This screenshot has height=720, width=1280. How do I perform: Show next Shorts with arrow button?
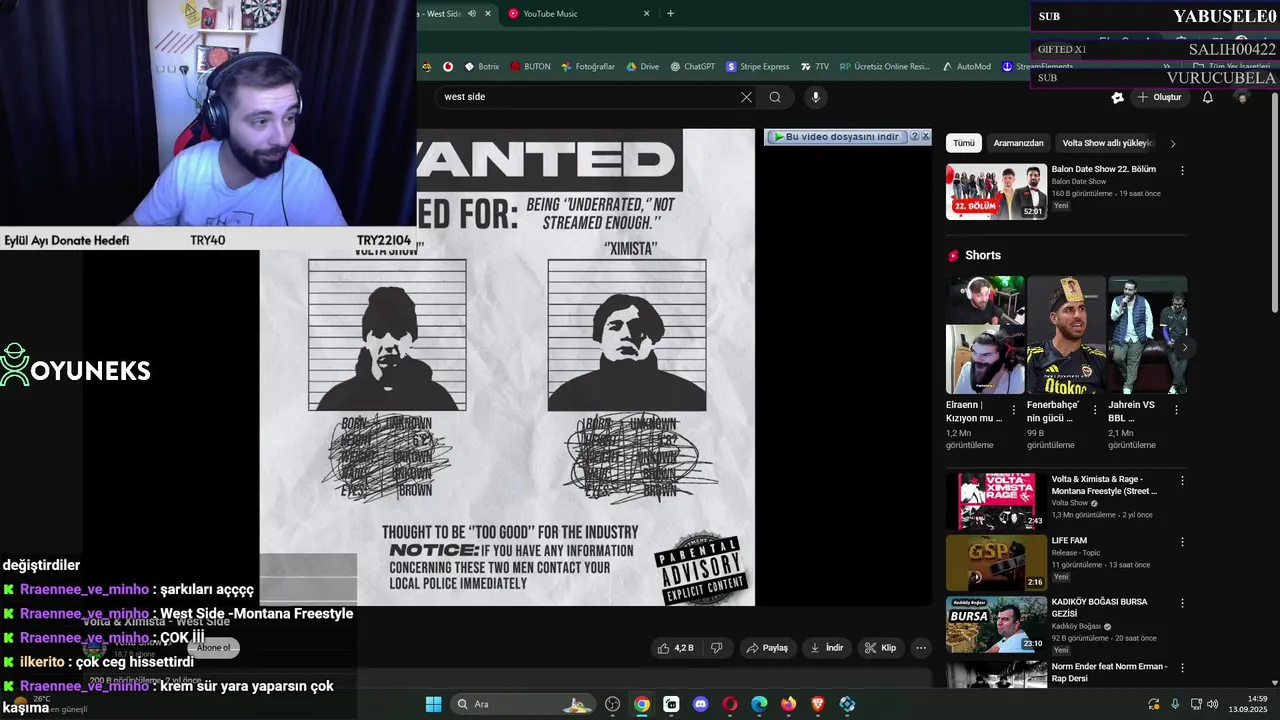coord(1184,347)
